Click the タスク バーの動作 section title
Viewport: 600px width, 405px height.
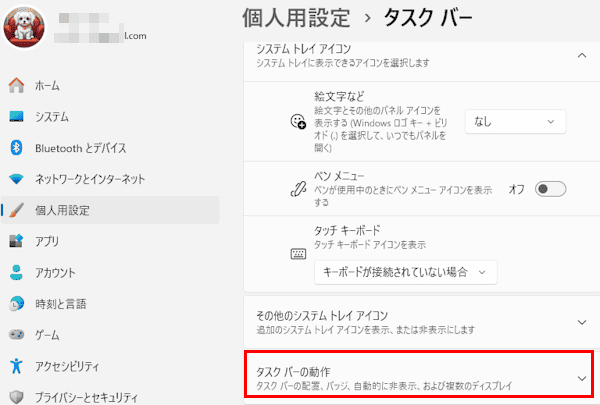pyautogui.click(x=293, y=372)
